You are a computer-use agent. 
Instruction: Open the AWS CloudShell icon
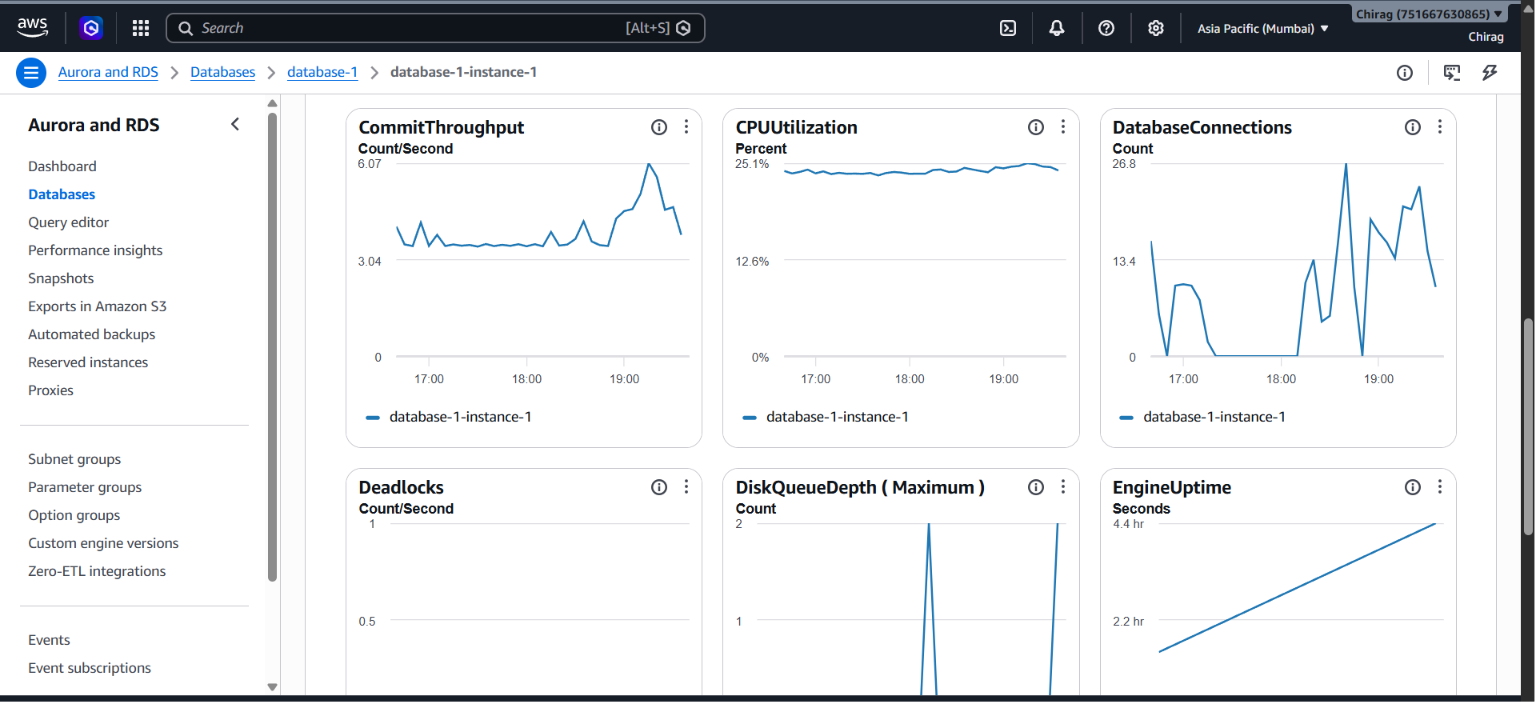click(x=1008, y=28)
